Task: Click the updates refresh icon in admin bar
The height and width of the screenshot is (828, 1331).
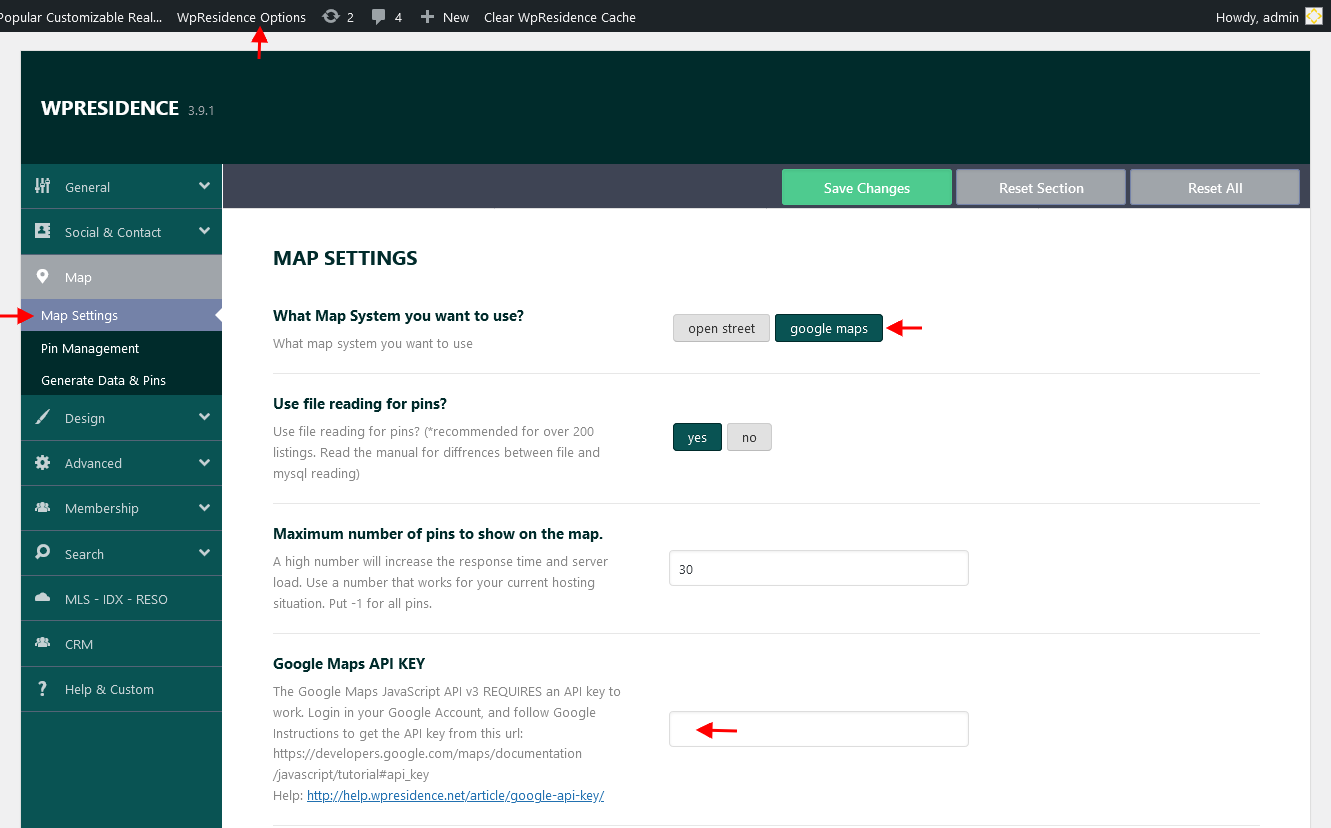Action: [x=331, y=16]
